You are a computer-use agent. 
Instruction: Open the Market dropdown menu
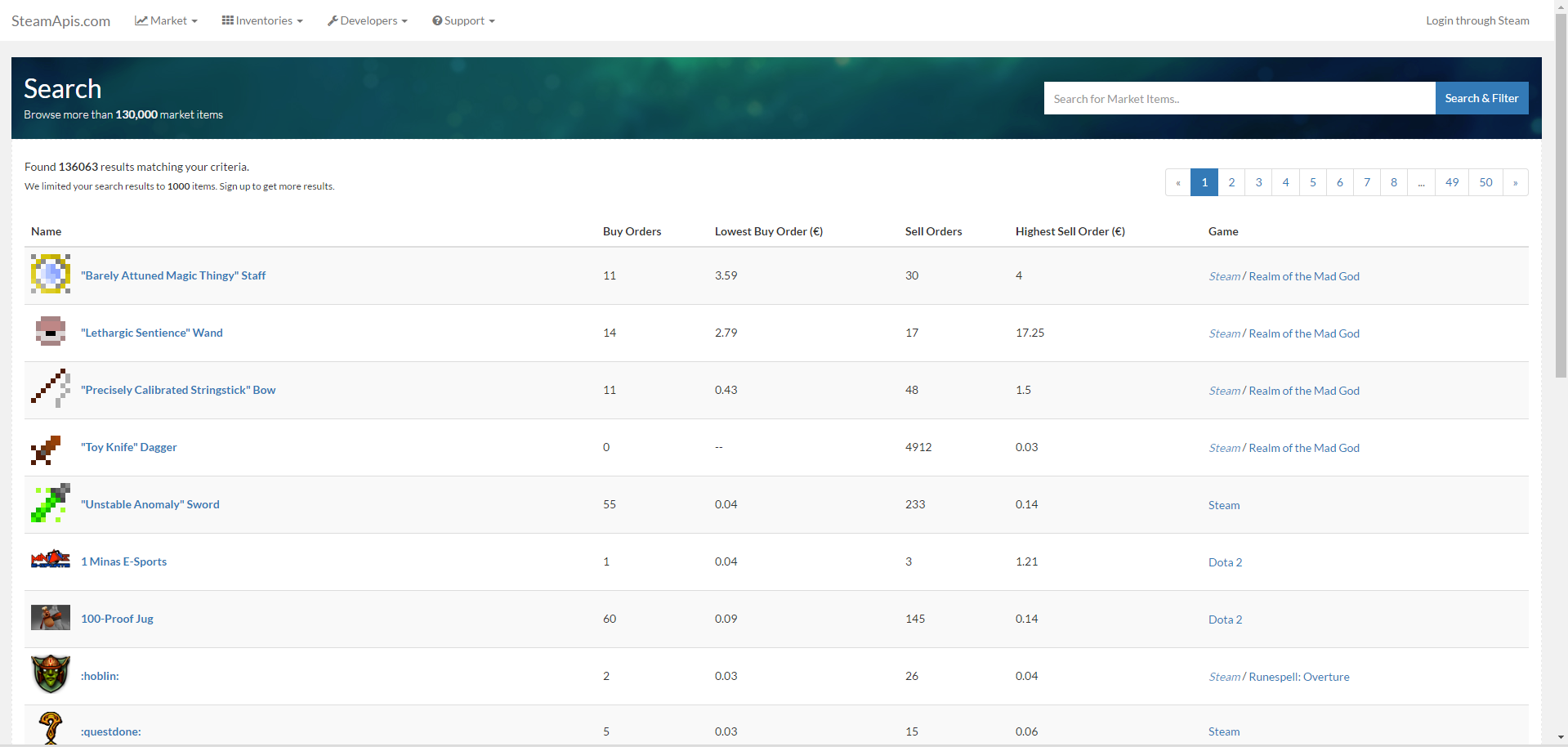pyautogui.click(x=167, y=20)
